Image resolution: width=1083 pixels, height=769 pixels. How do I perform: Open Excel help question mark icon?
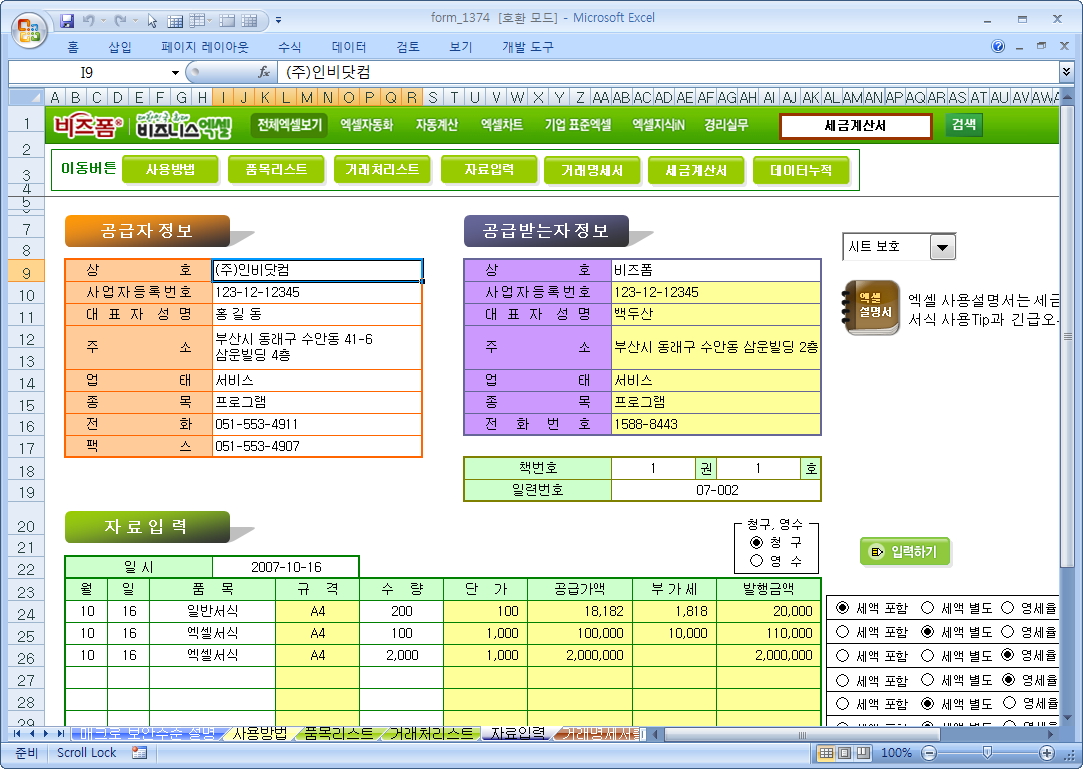(998, 46)
